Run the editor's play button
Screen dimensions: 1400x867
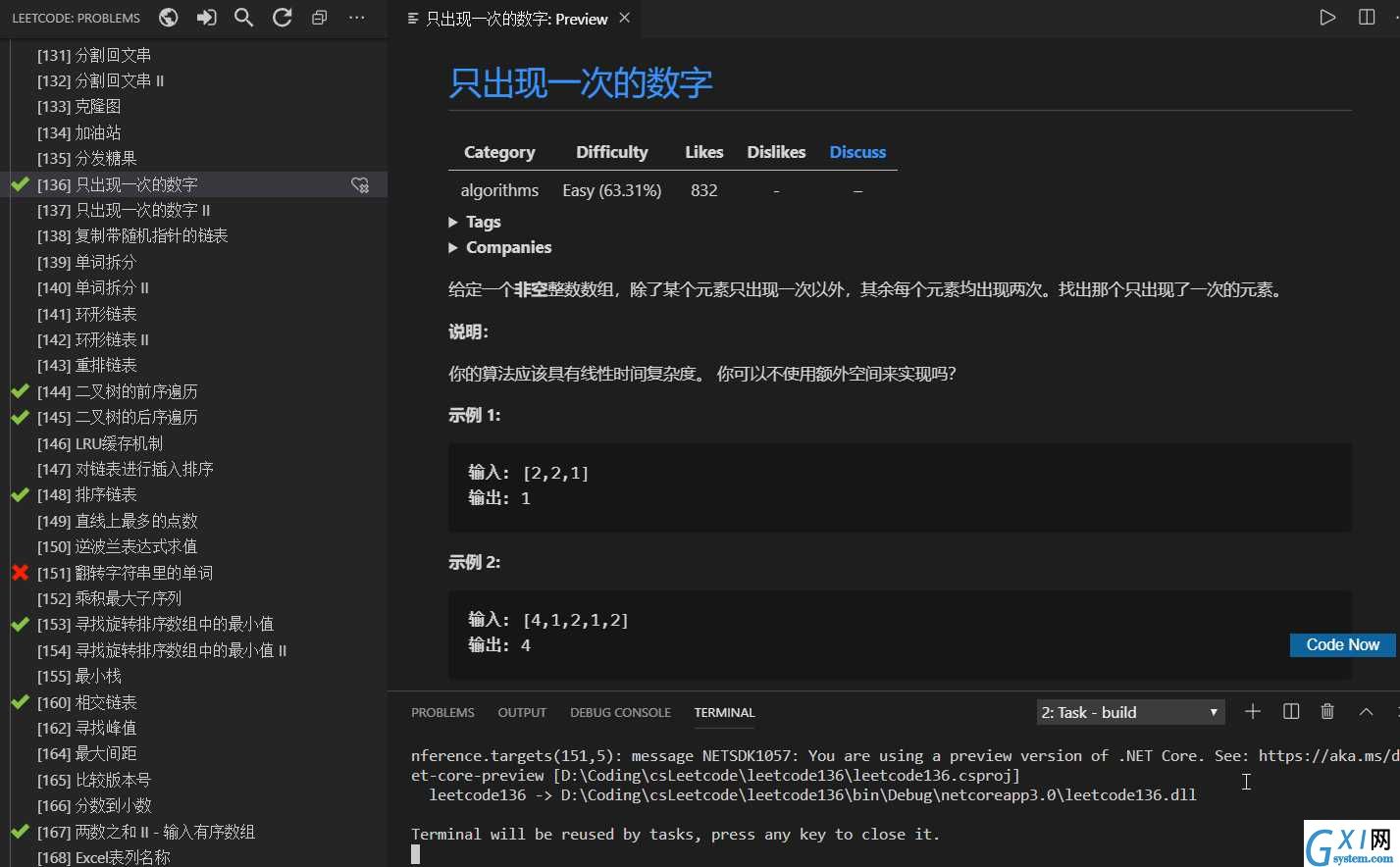click(x=1327, y=18)
